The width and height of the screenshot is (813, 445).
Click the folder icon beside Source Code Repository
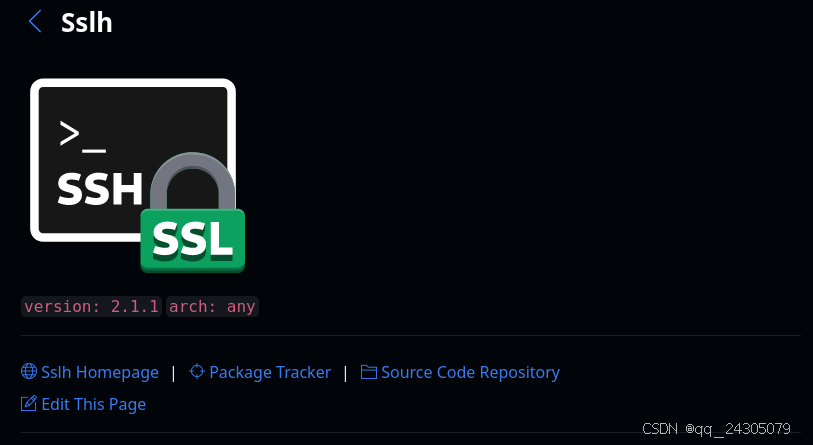pos(369,372)
